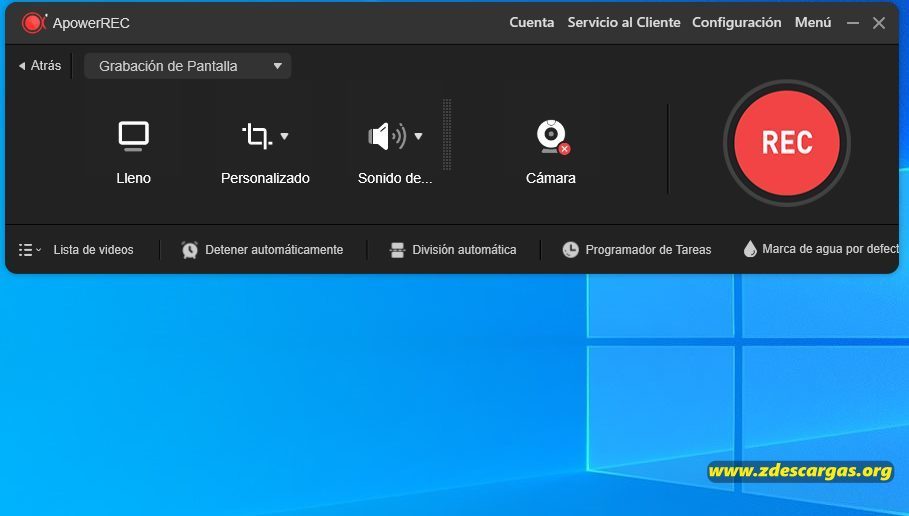Start recording with the red REC button
Image resolution: width=909 pixels, height=516 pixels.
tap(787, 143)
